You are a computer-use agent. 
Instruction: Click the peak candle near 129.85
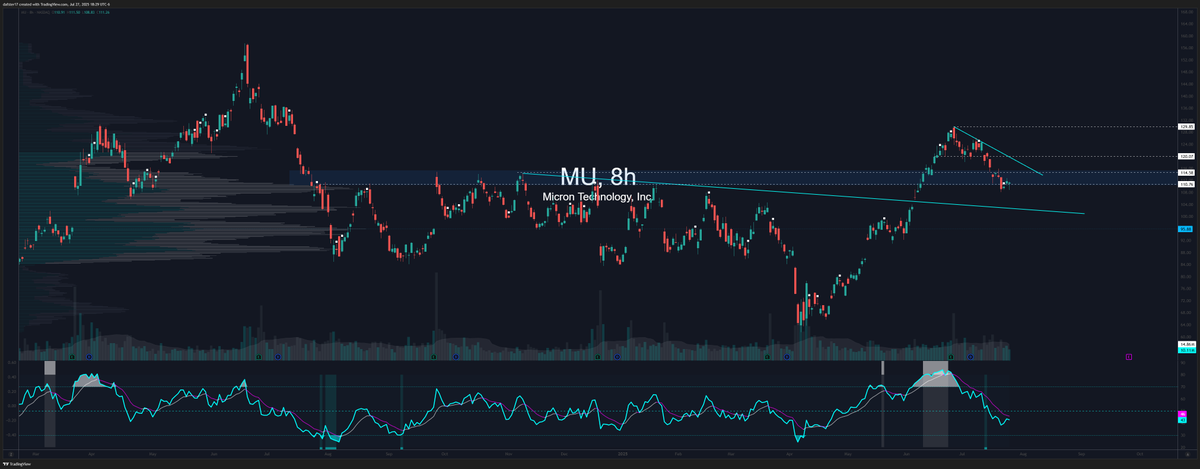[954, 133]
